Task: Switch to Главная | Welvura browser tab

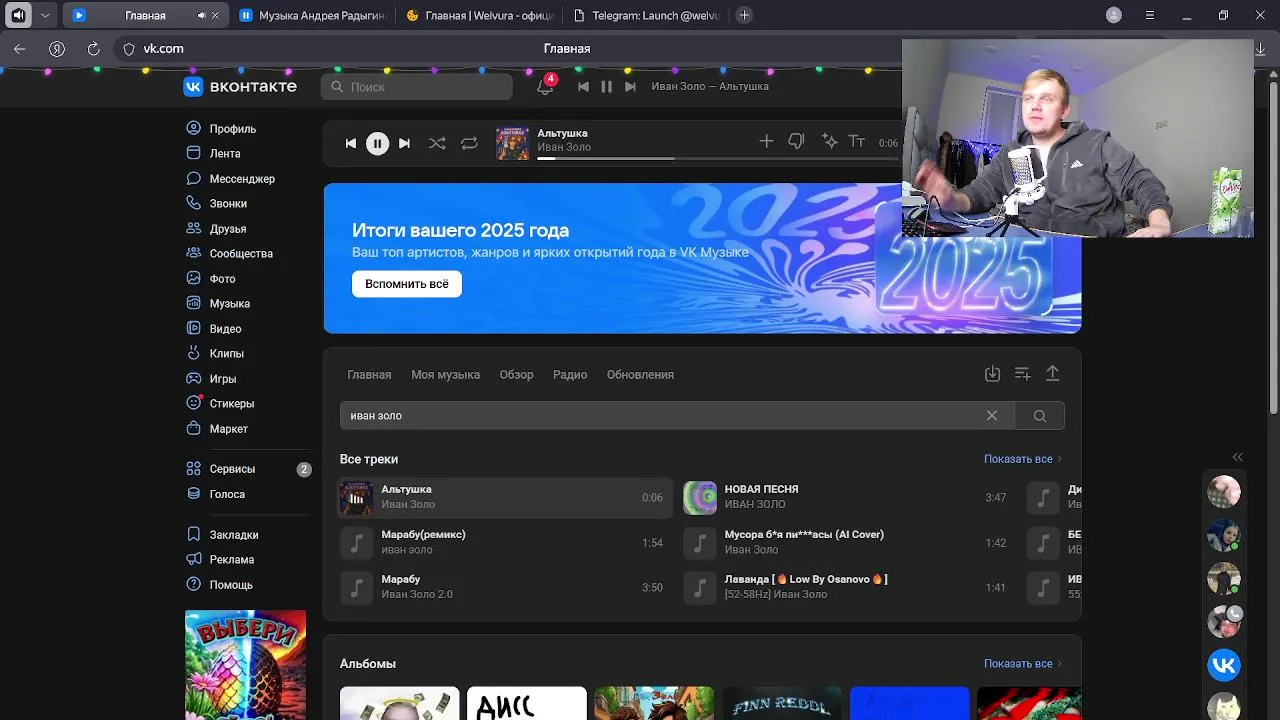Action: (x=480, y=15)
